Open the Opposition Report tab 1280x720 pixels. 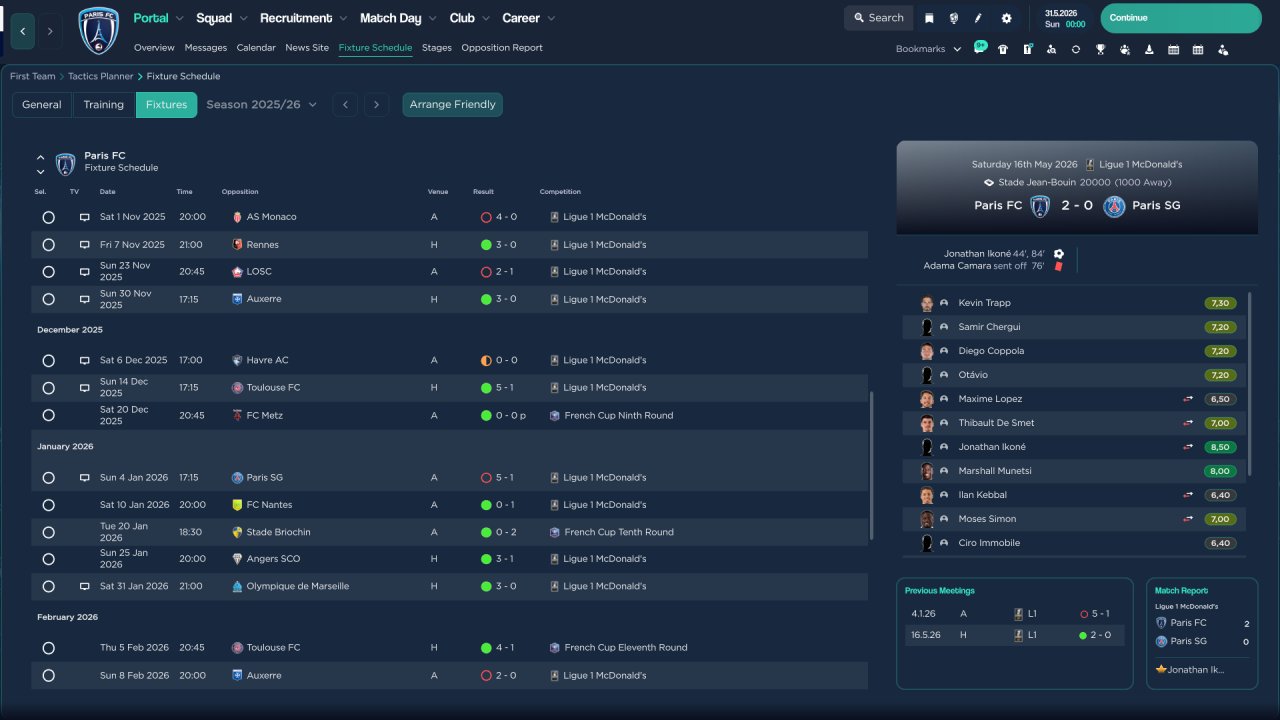pos(502,48)
